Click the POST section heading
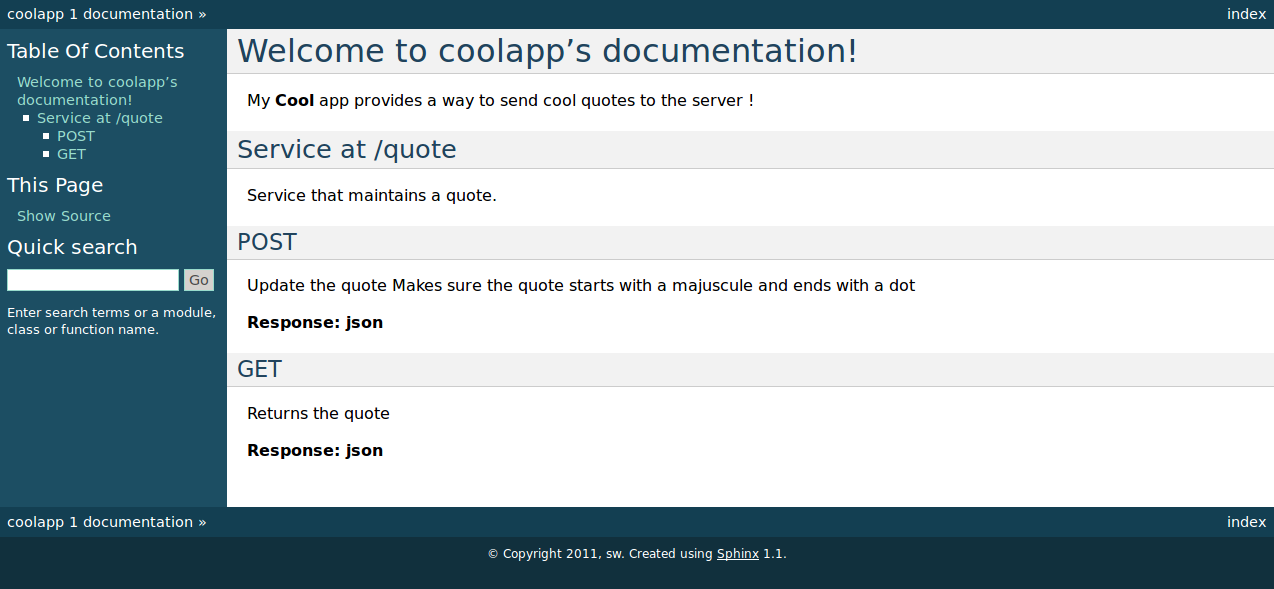 tap(267, 242)
